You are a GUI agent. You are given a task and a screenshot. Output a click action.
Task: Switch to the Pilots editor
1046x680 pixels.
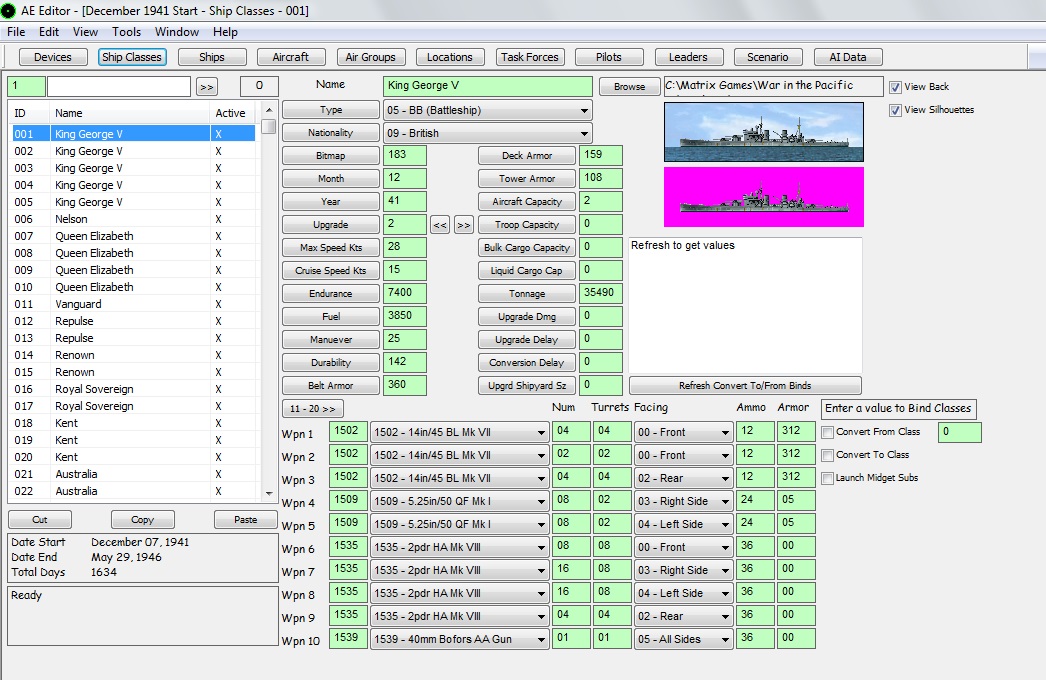pos(608,57)
